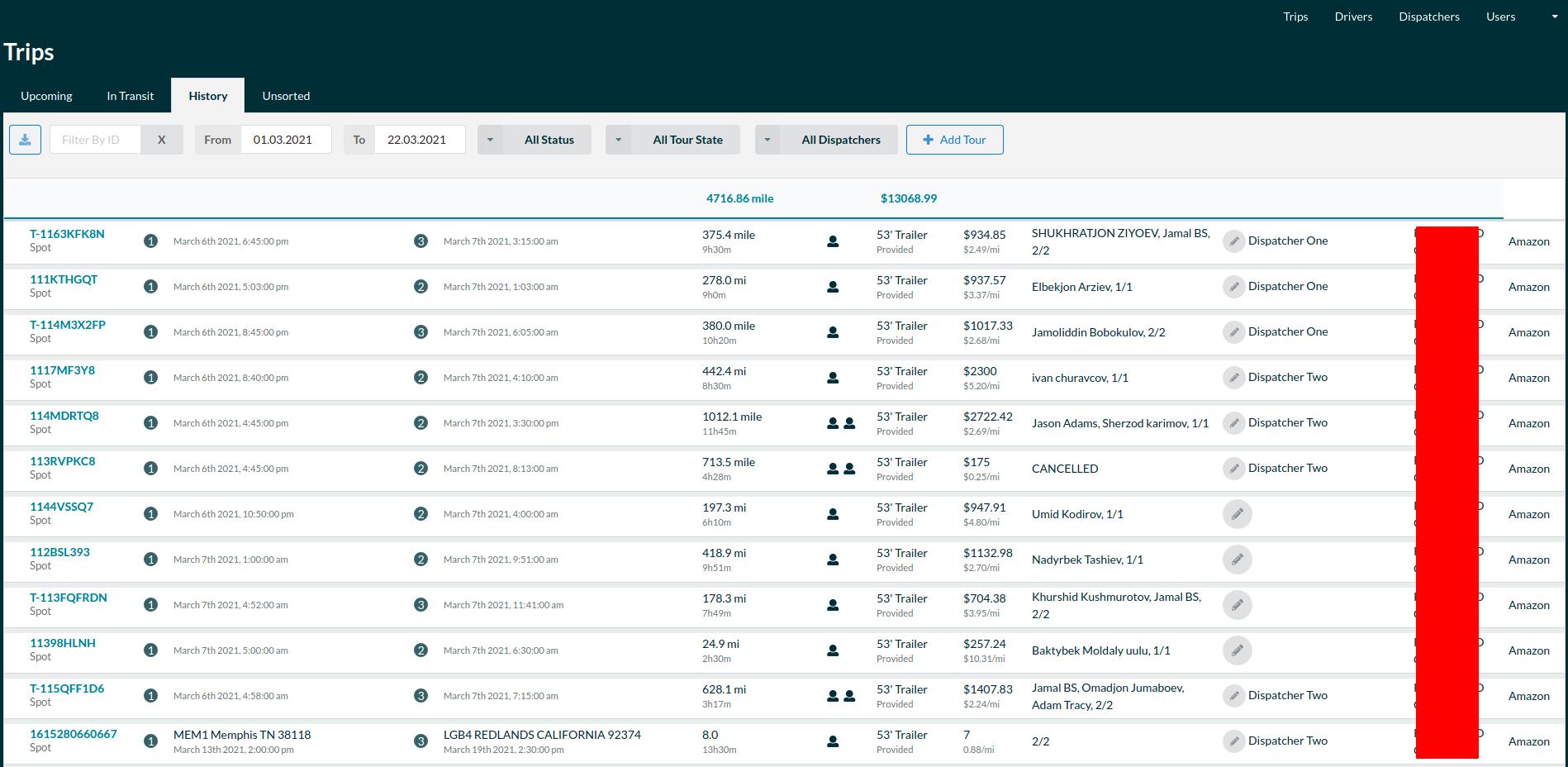Clear ID filter with the X button

pyautogui.click(x=161, y=140)
